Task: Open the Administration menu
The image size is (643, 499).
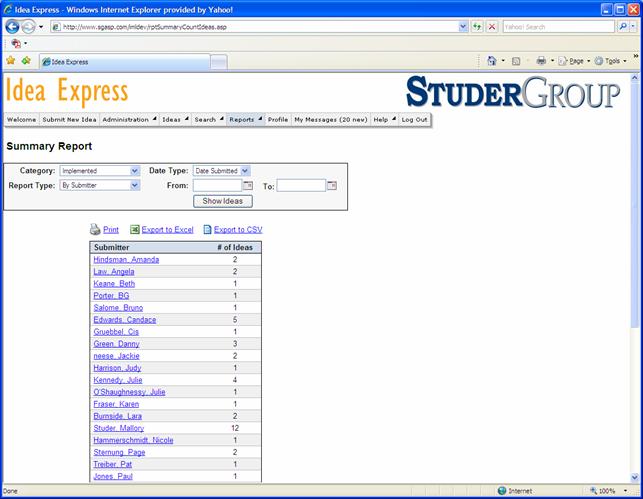Action: pos(129,119)
